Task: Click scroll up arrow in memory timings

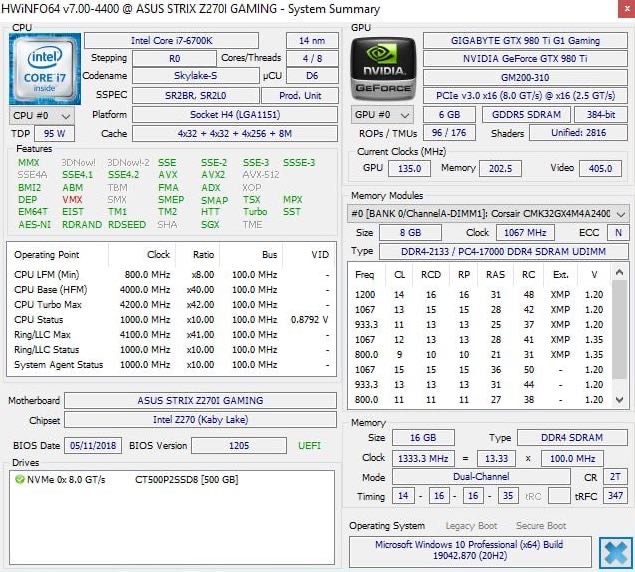Action: (x=619, y=273)
